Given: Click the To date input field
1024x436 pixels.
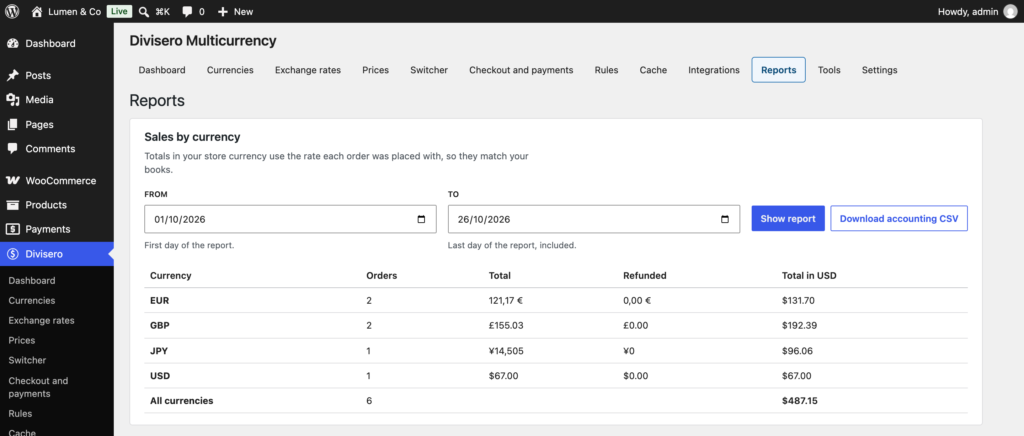Looking at the screenshot, I should (x=594, y=219).
